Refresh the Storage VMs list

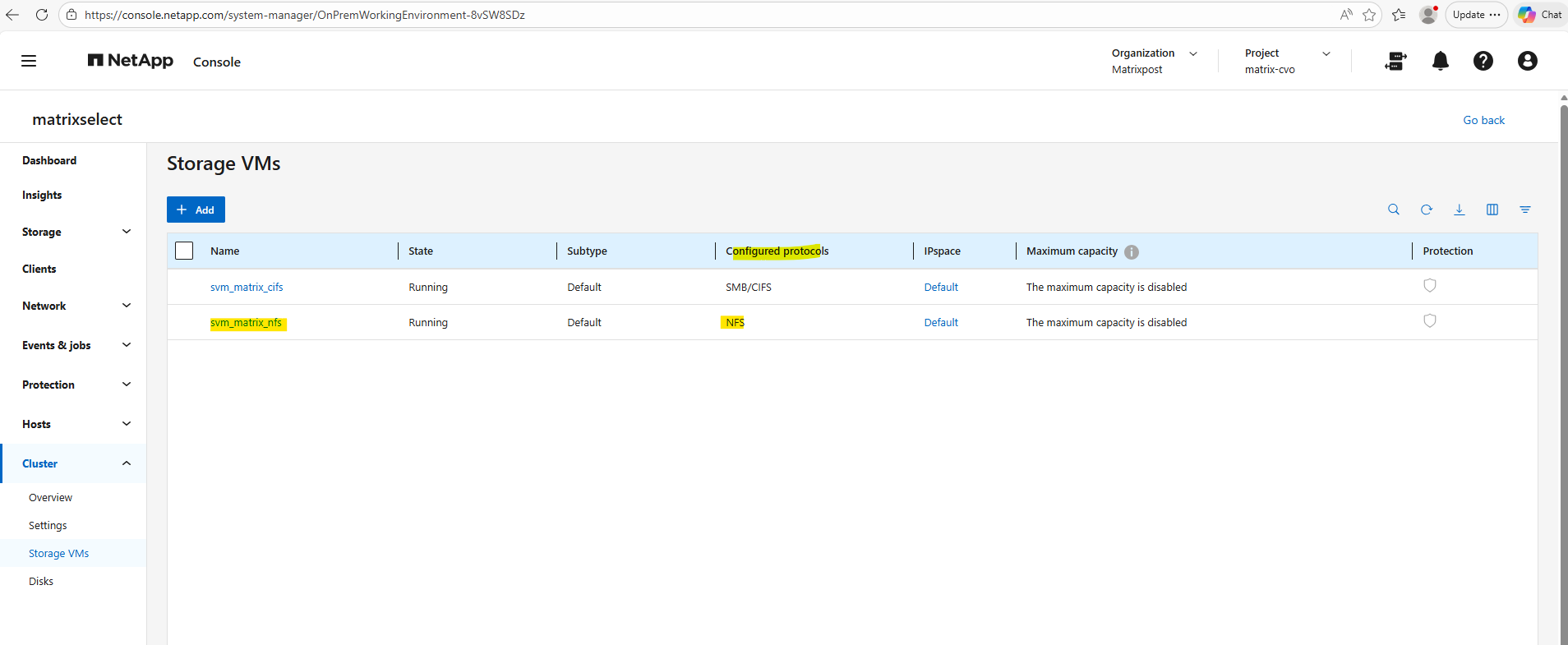click(x=1427, y=210)
